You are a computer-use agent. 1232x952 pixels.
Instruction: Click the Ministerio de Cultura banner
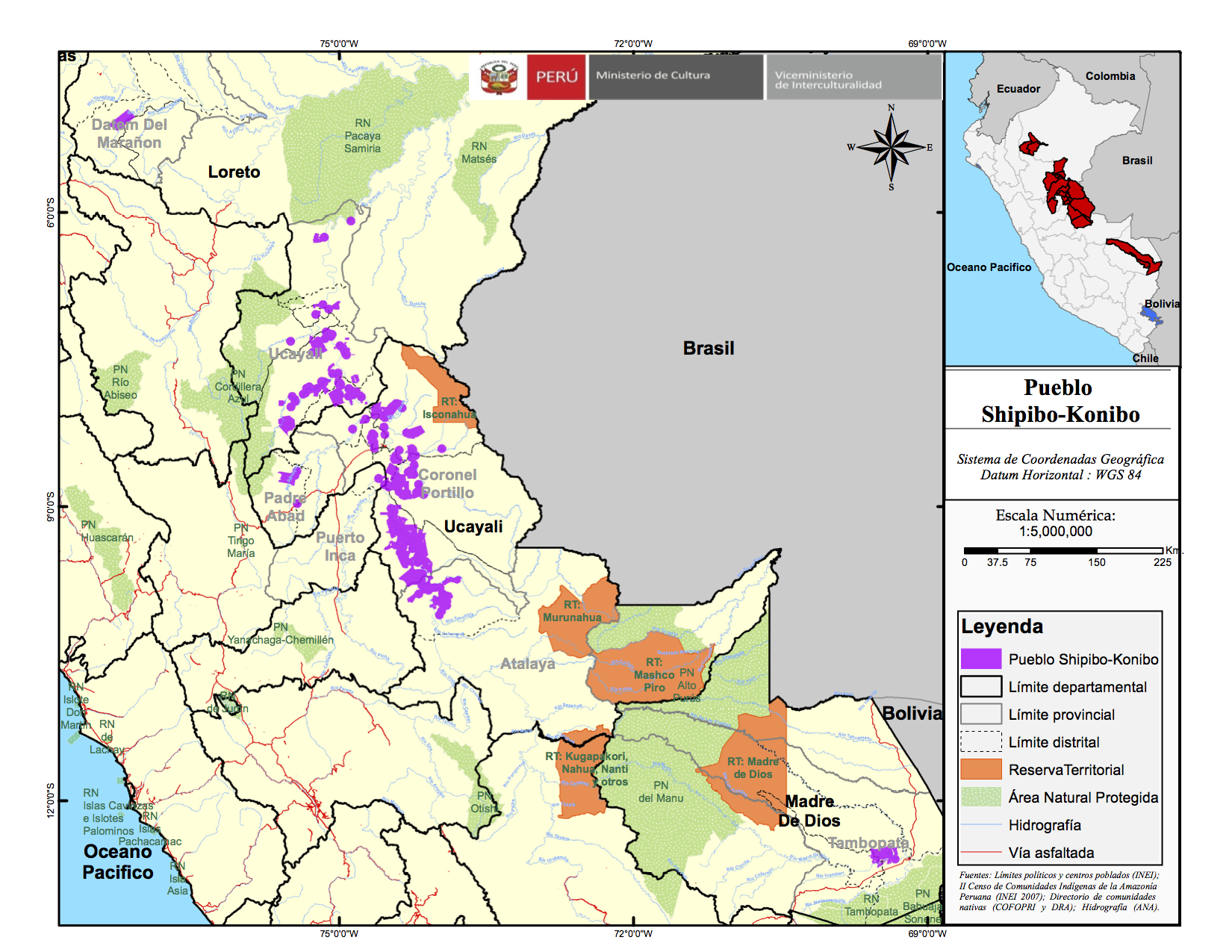click(676, 76)
